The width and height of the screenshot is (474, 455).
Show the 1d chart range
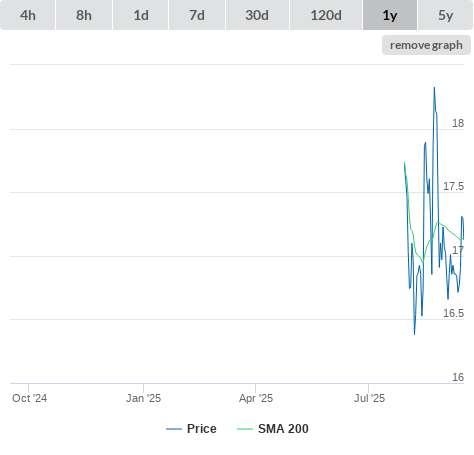click(141, 15)
